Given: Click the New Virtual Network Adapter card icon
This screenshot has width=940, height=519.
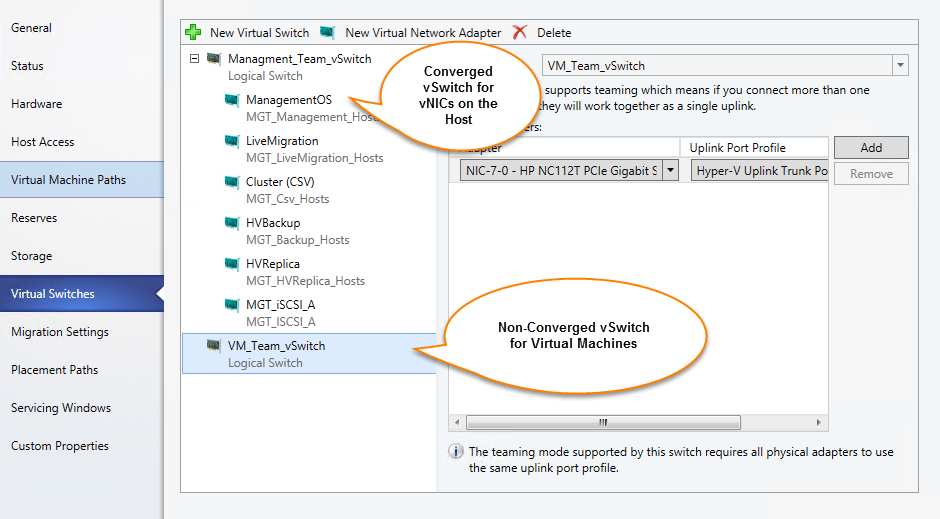Looking at the screenshot, I should [x=327, y=32].
